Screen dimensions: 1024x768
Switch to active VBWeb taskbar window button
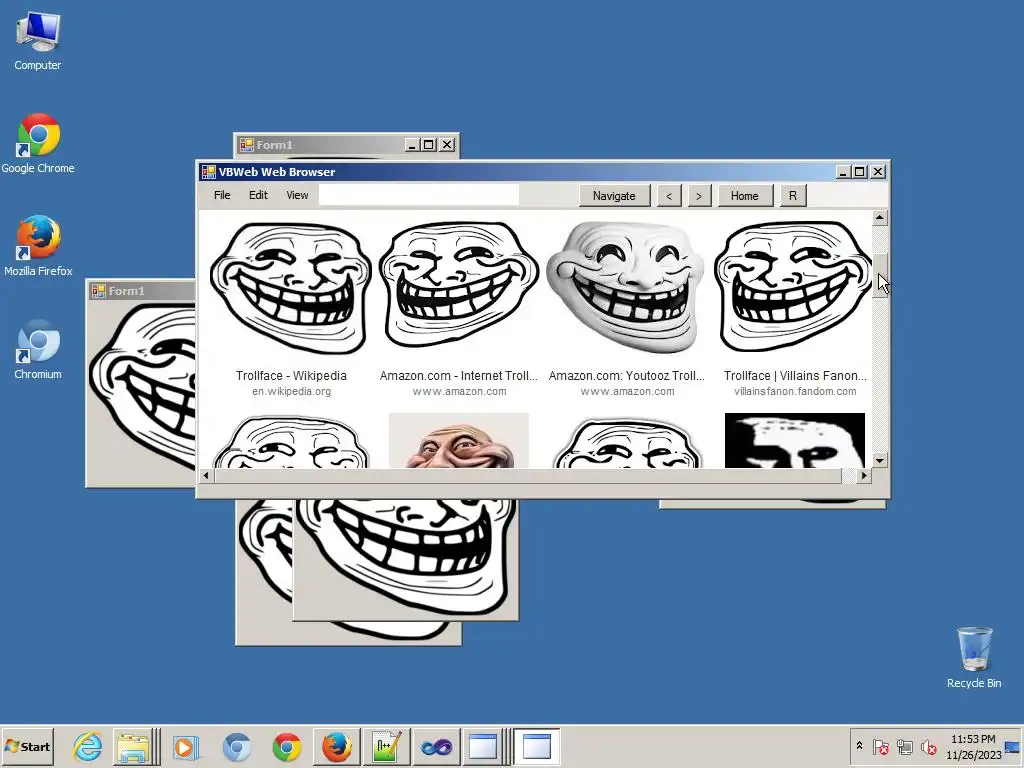(x=537, y=746)
